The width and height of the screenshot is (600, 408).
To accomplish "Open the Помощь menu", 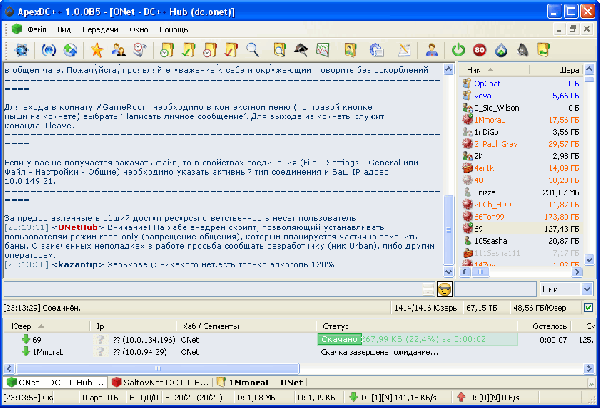I will 174,29.
